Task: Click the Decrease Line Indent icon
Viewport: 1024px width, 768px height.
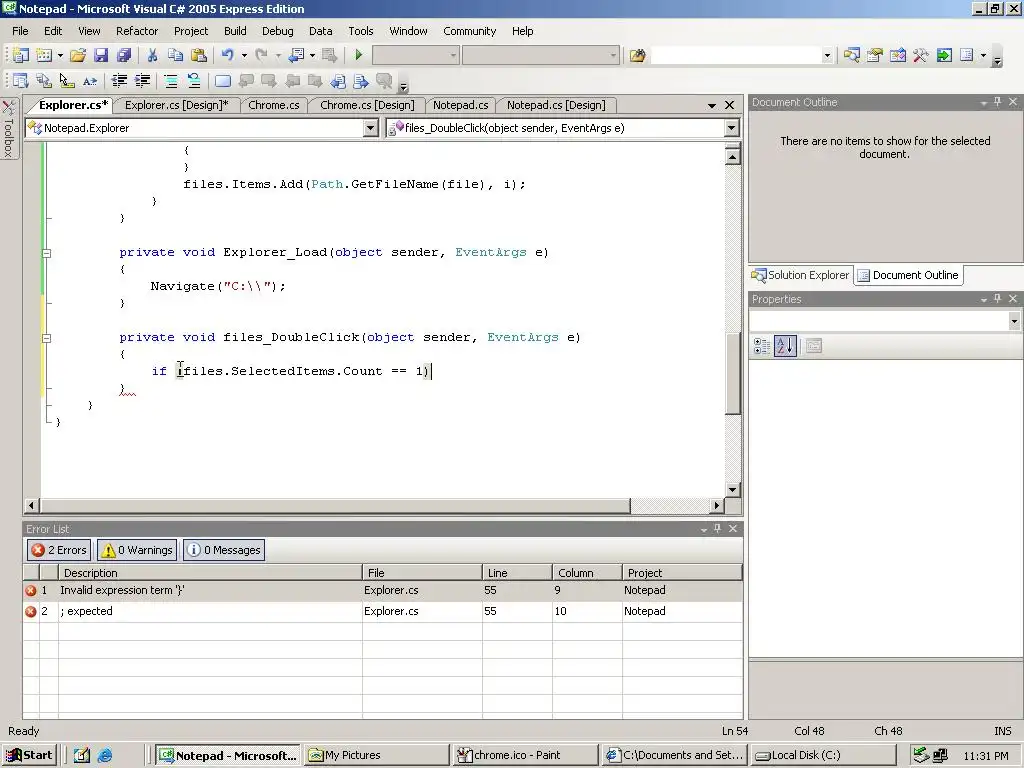Action: click(x=119, y=81)
